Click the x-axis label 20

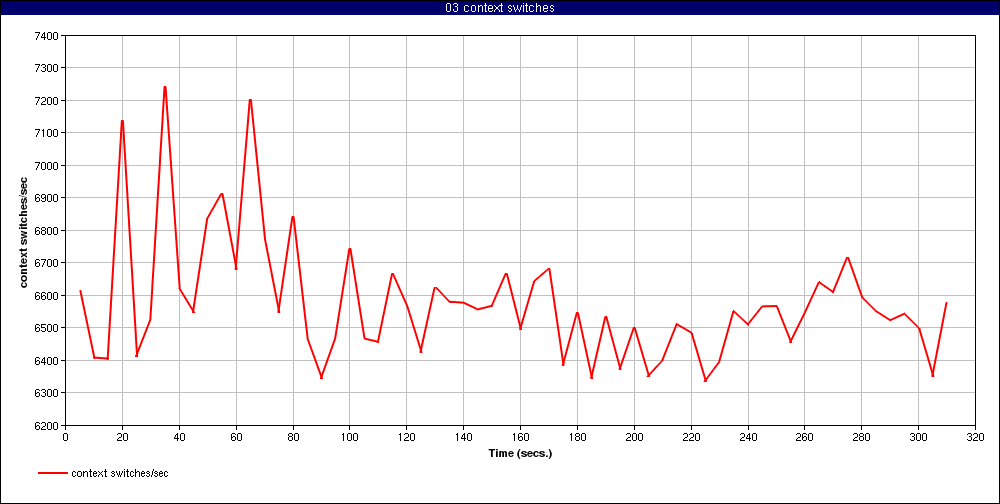pos(122,437)
